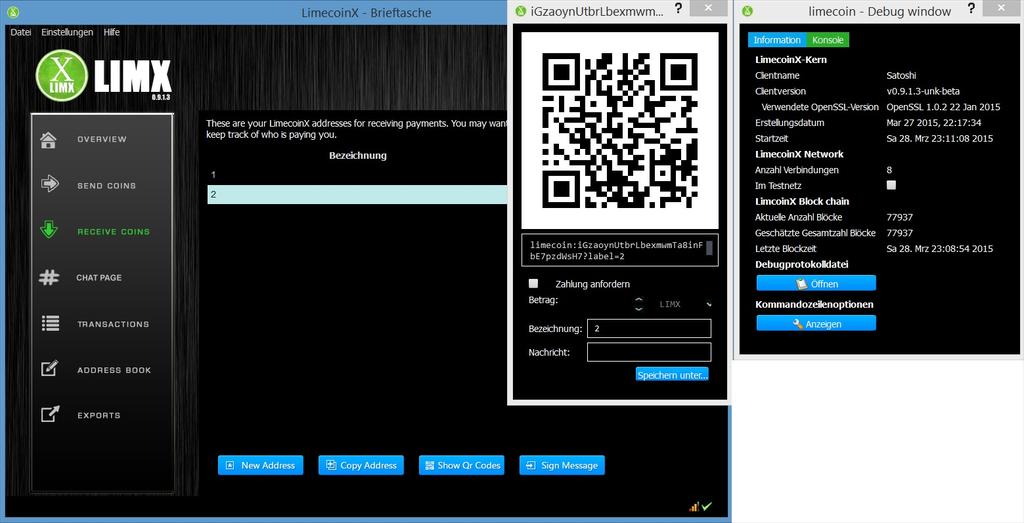Click client version v0.9.1.3-unk-beta value
The height and width of the screenshot is (523, 1024).
[x=923, y=91]
